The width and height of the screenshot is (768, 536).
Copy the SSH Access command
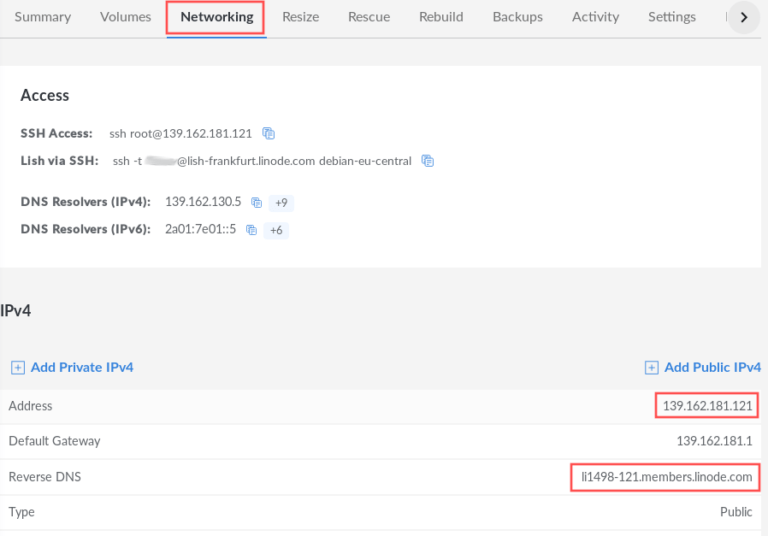[x=268, y=133]
